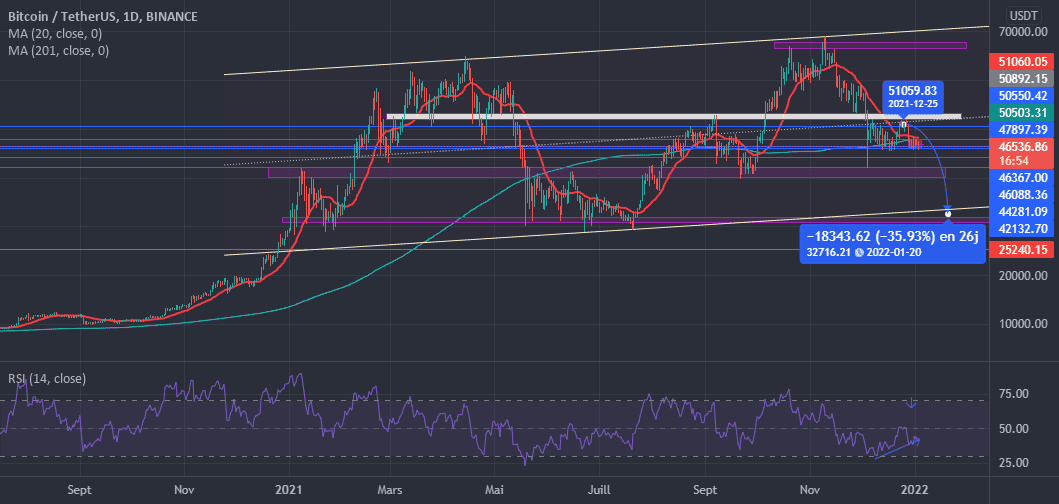Click the small blue arrow above RSI line
This screenshot has height=504, width=1059.
point(911,403)
